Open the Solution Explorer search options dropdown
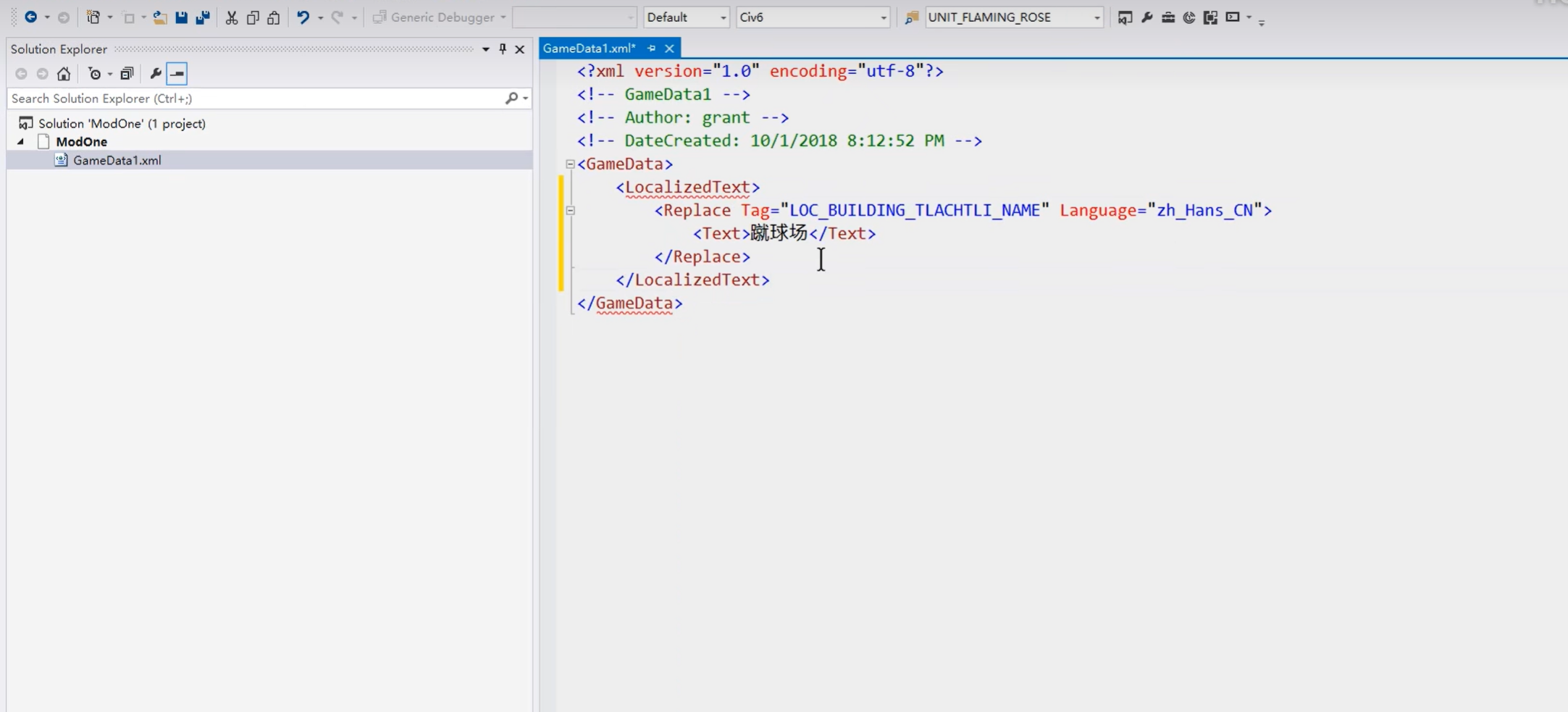The width and height of the screenshot is (1568, 712). pos(525,98)
